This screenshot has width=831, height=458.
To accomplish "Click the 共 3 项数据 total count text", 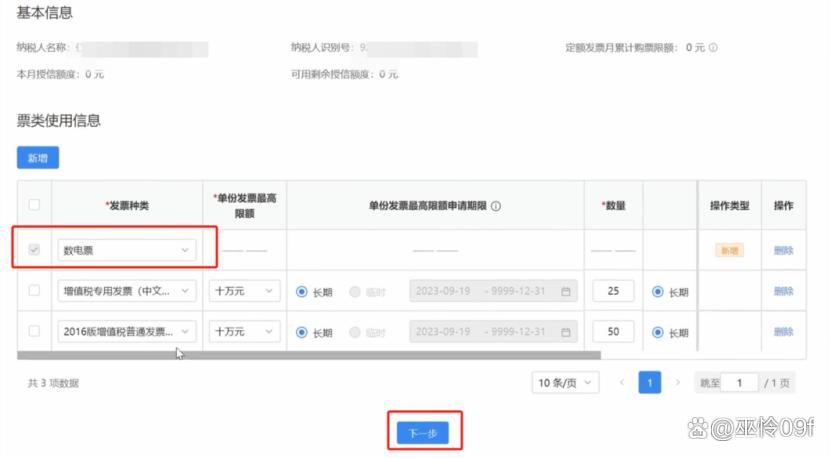I will pos(53,383).
